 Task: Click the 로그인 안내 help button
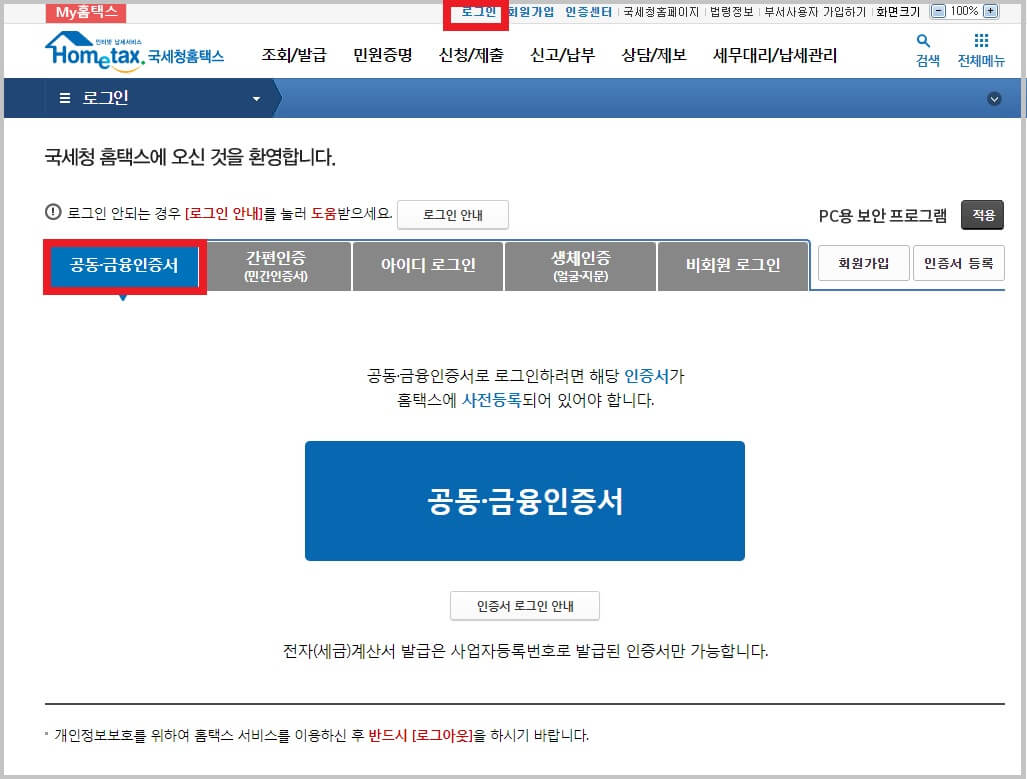click(453, 214)
